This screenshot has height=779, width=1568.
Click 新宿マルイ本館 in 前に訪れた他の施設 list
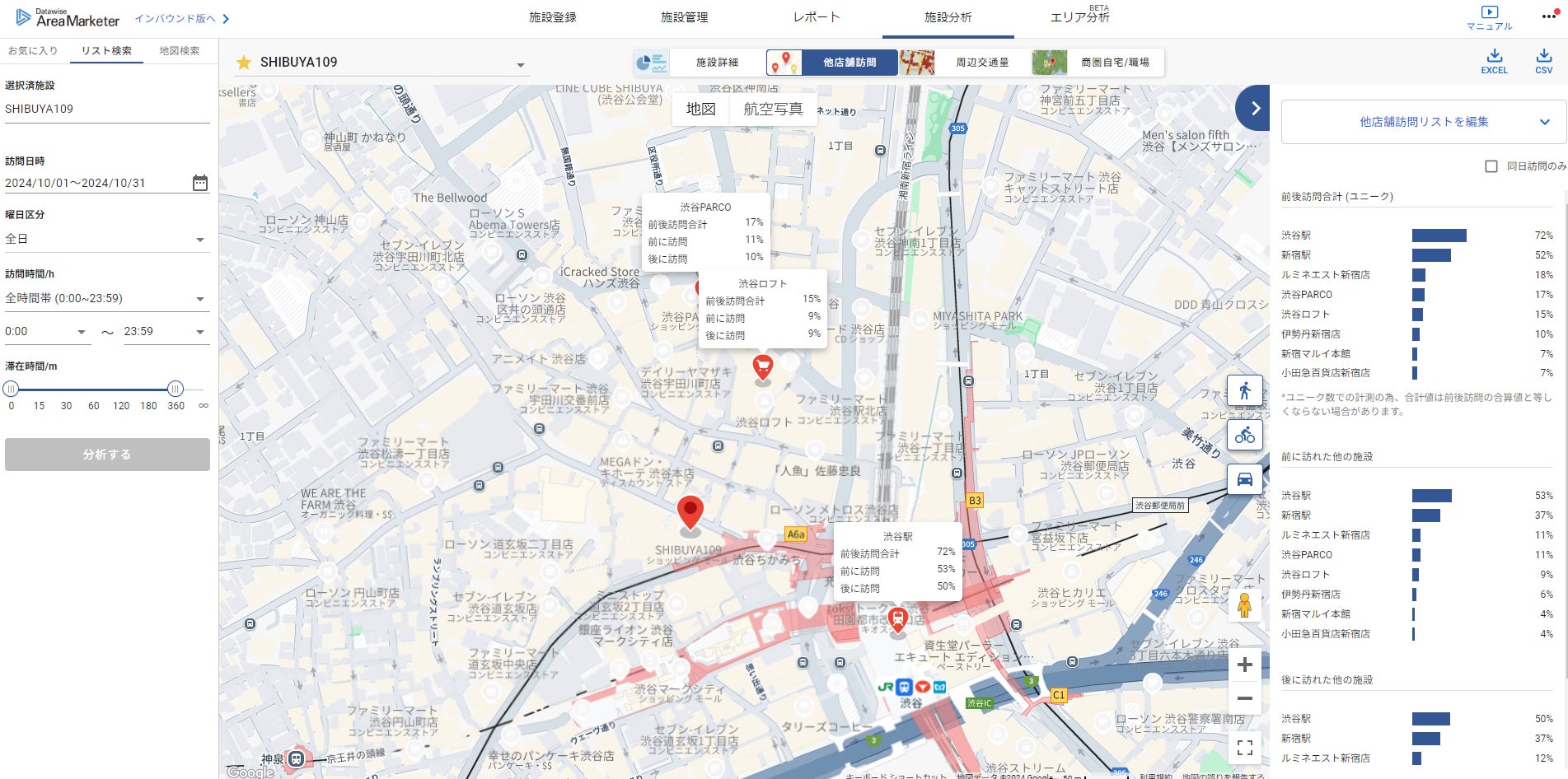point(1316,614)
